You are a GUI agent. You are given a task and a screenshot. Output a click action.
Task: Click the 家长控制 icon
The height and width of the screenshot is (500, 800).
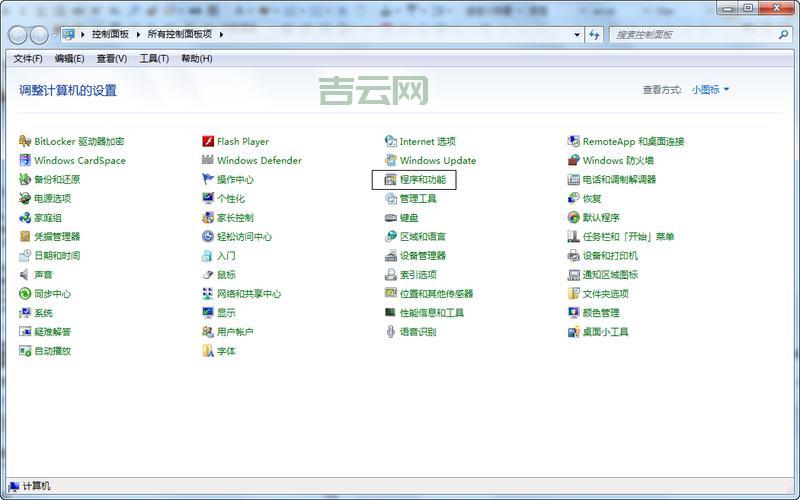pos(208,217)
